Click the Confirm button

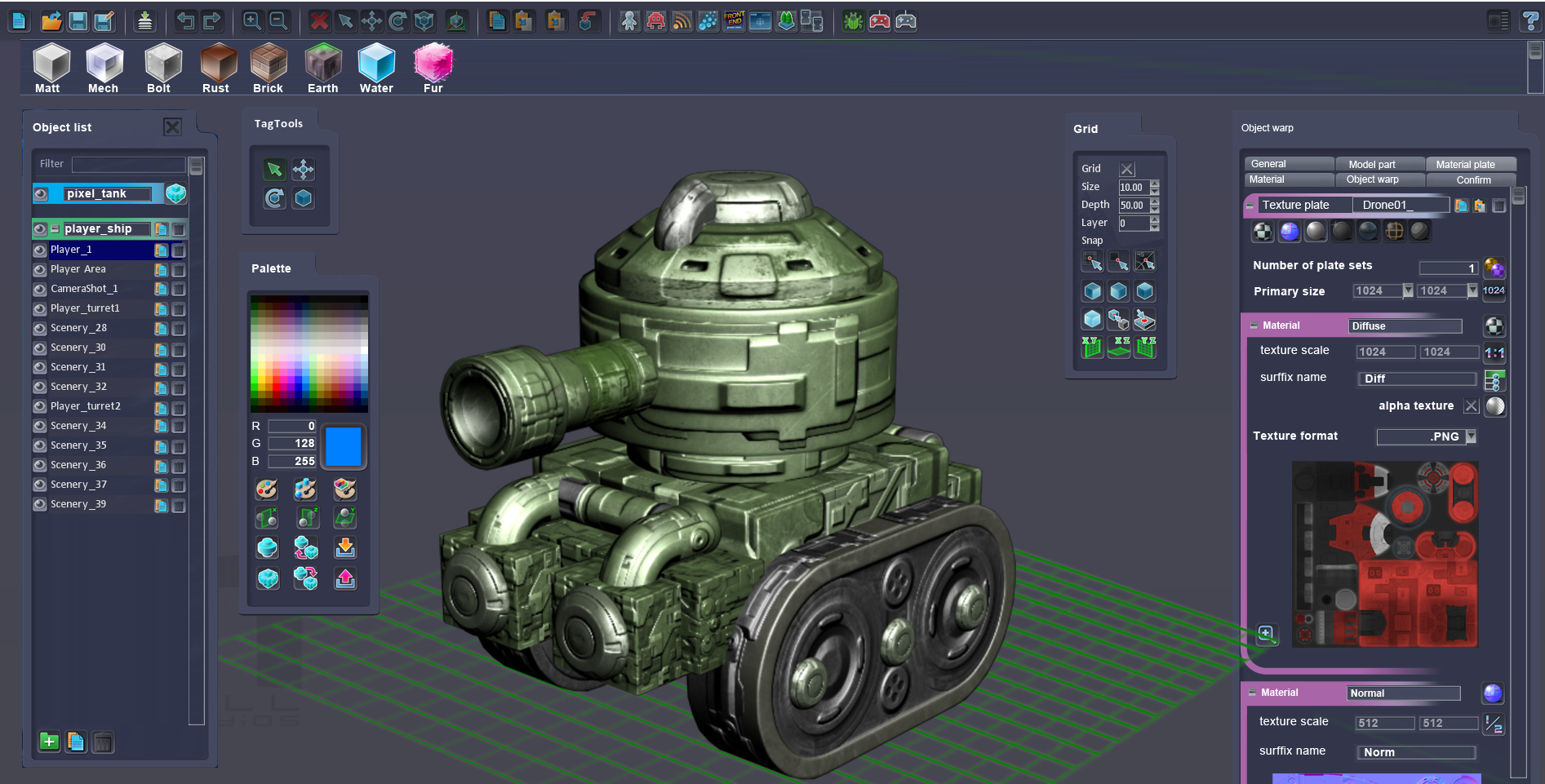click(1473, 179)
